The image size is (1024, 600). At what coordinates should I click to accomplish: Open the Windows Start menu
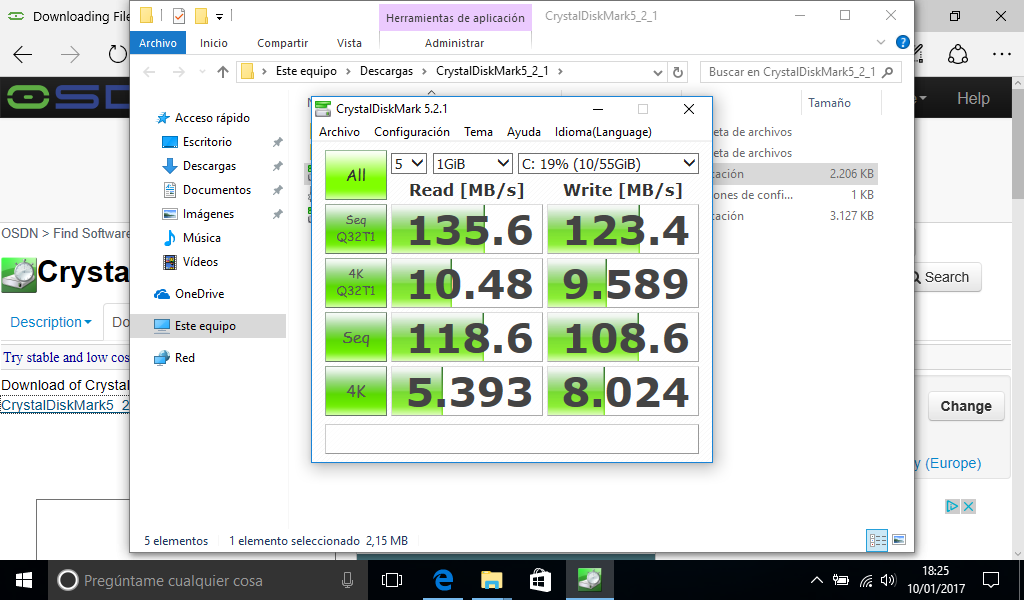pos(24,580)
